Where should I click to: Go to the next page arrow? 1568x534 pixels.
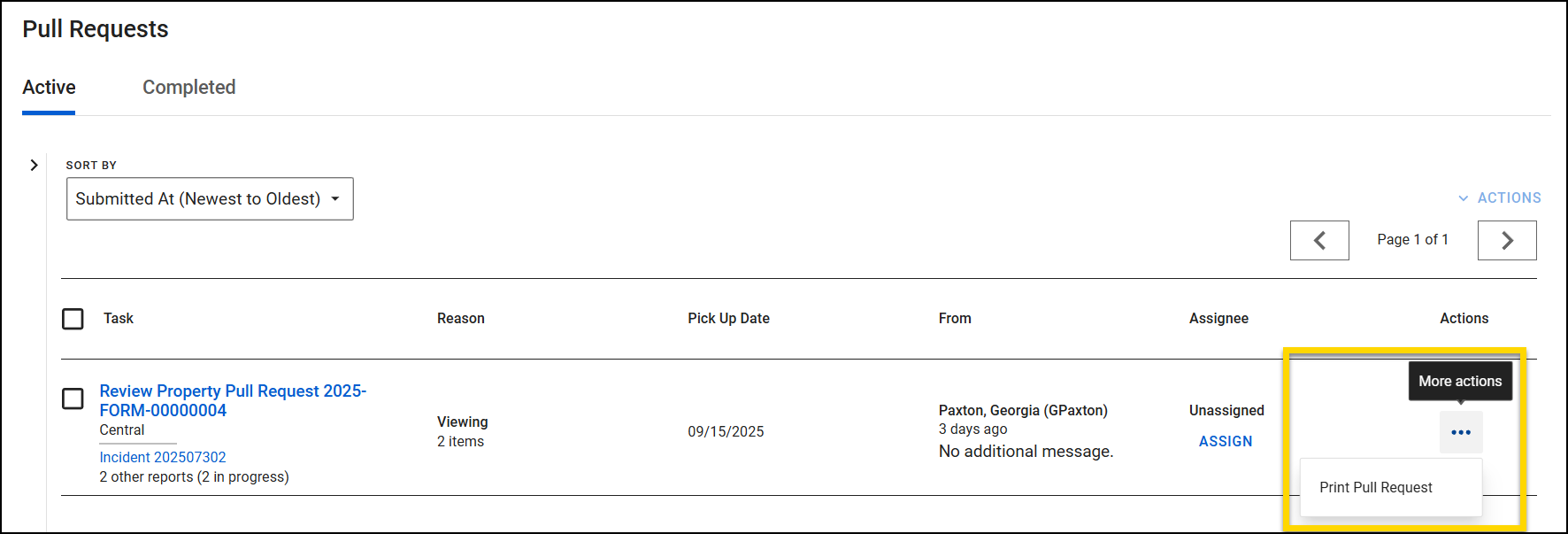click(1507, 240)
